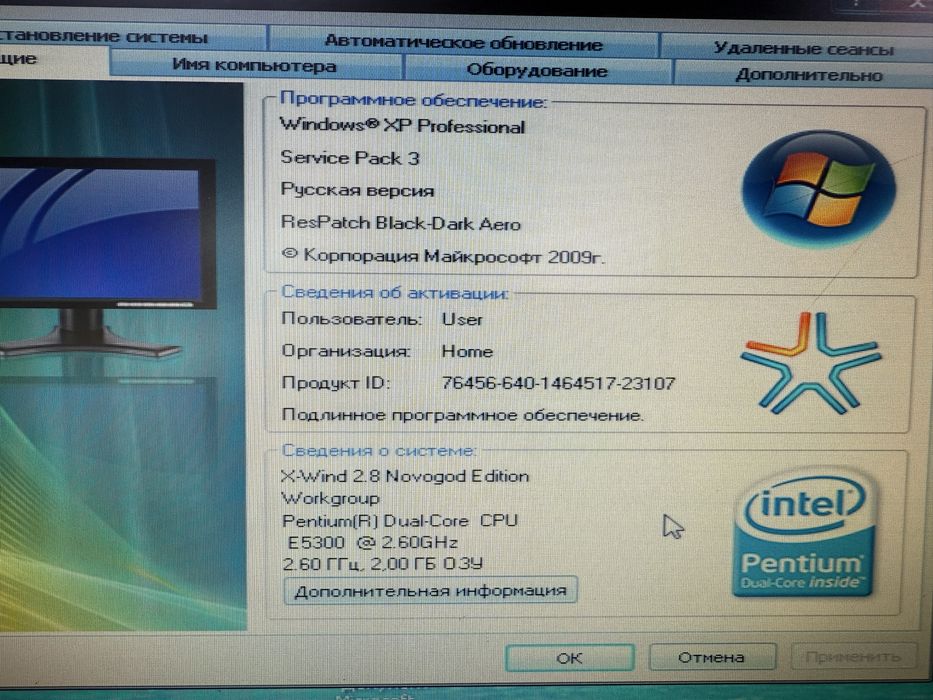Cancel with the Отмена button
This screenshot has width=933, height=700.
click(x=712, y=657)
